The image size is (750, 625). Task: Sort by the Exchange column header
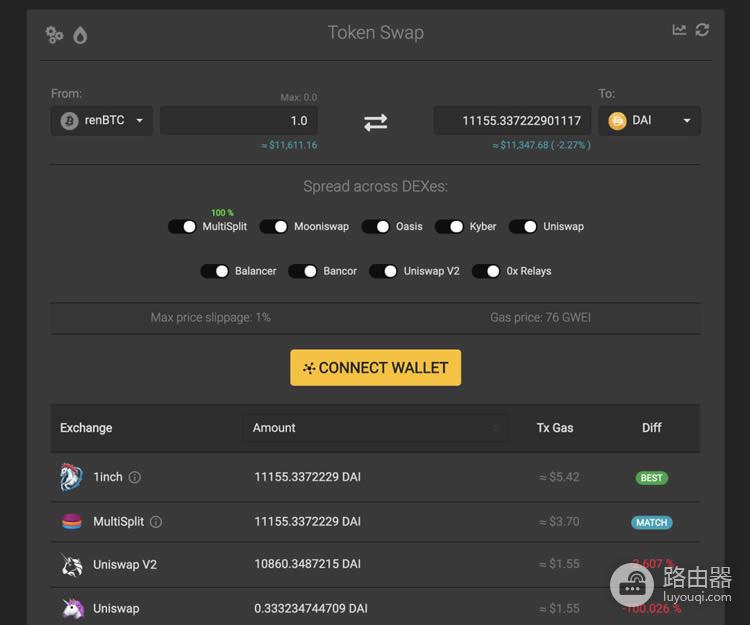(86, 428)
